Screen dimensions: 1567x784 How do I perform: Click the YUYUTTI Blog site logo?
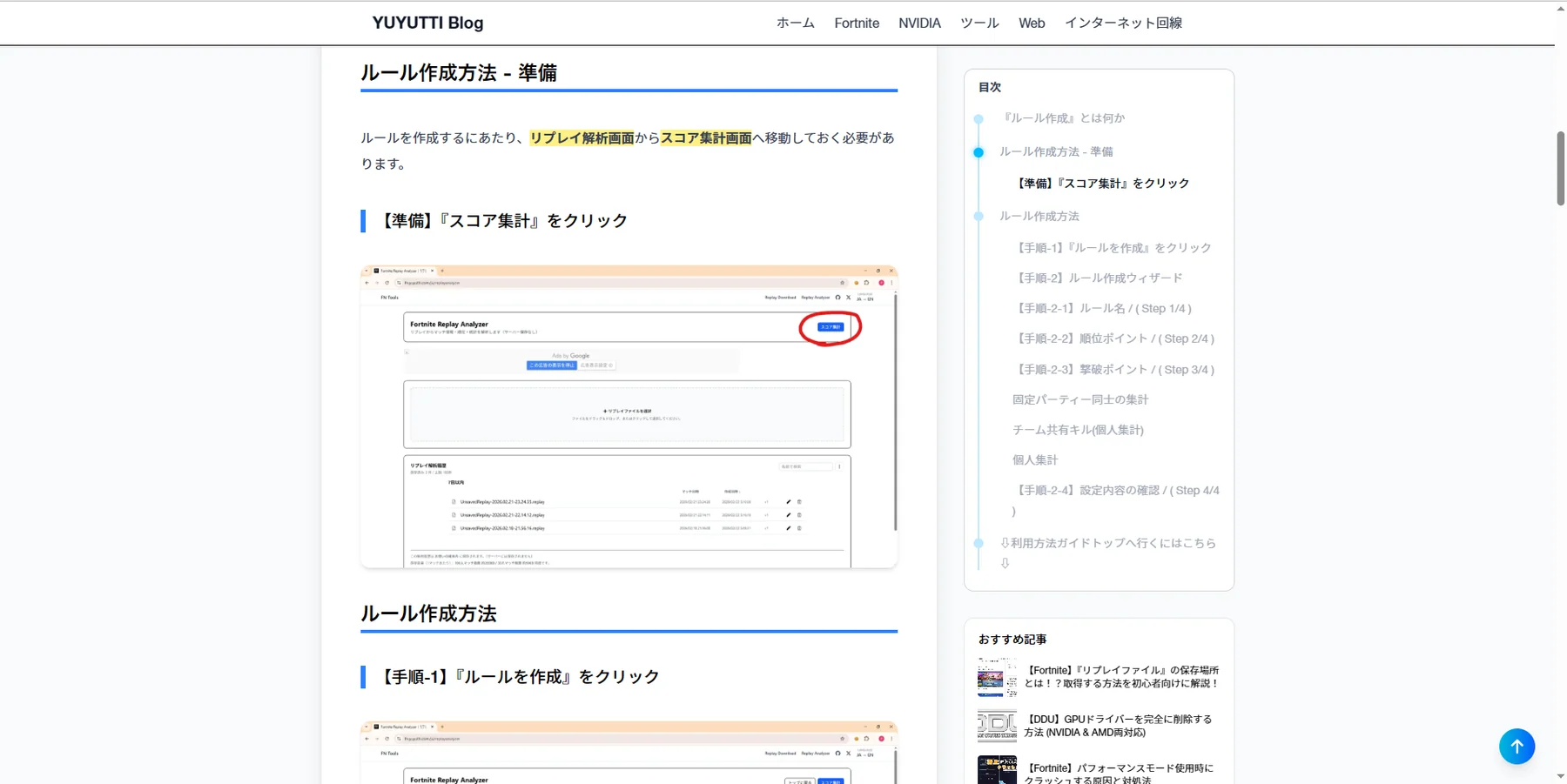[427, 23]
